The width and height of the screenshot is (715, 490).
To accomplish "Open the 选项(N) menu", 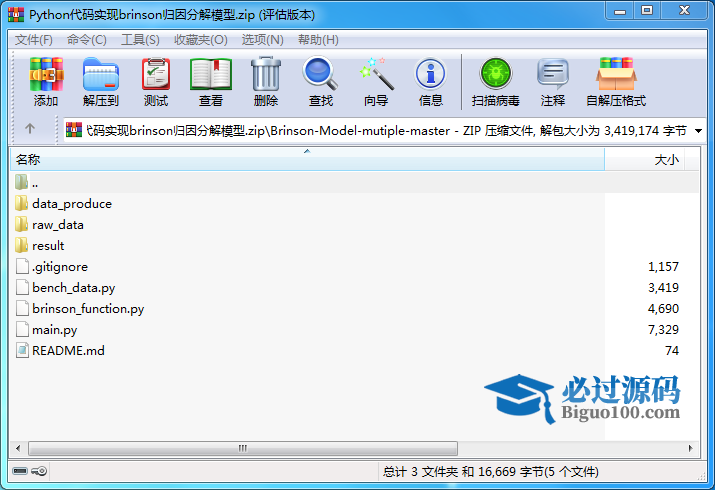I will point(263,40).
